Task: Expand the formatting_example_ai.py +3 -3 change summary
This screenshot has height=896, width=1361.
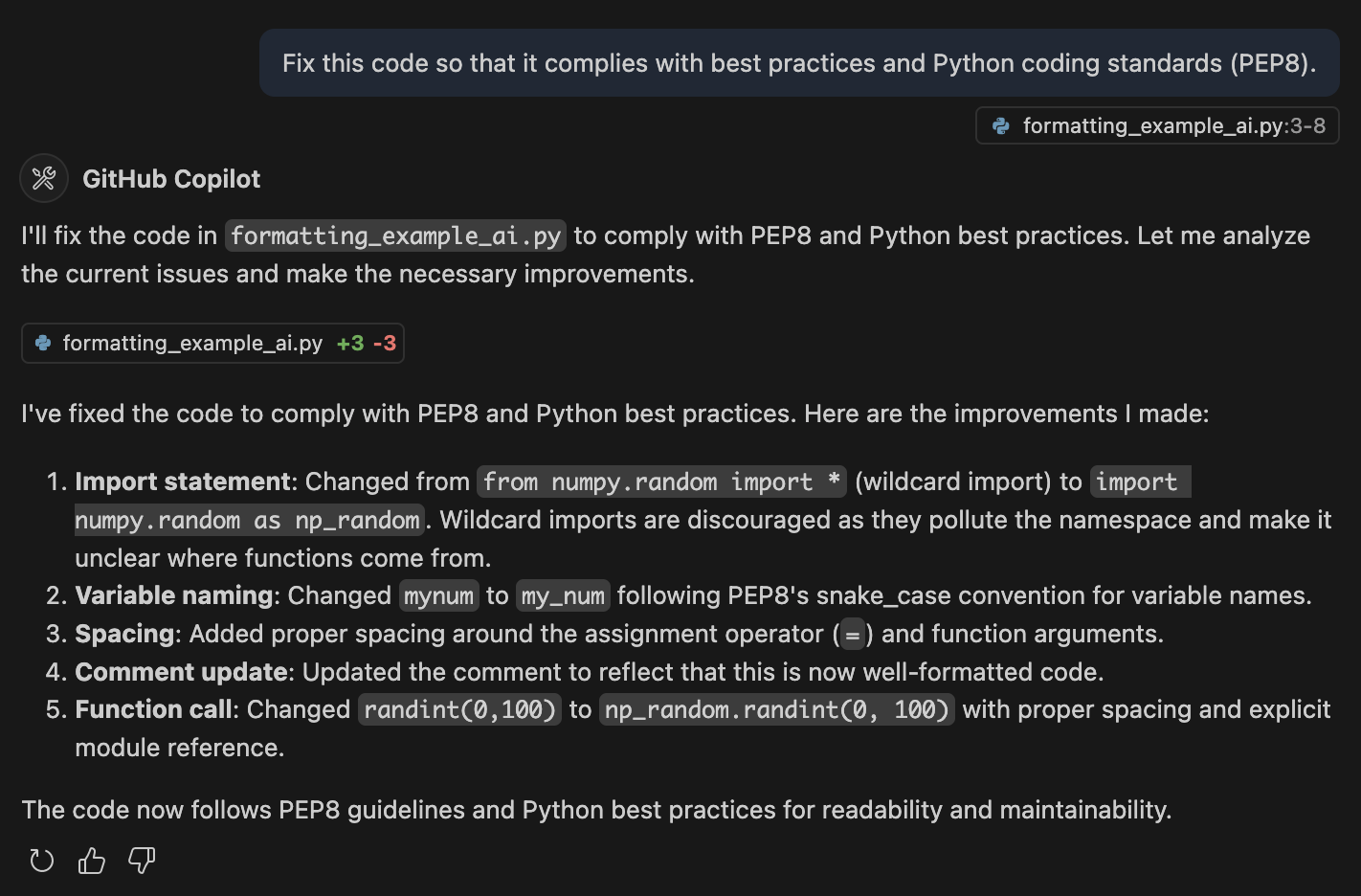Action: (x=212, y=343)
